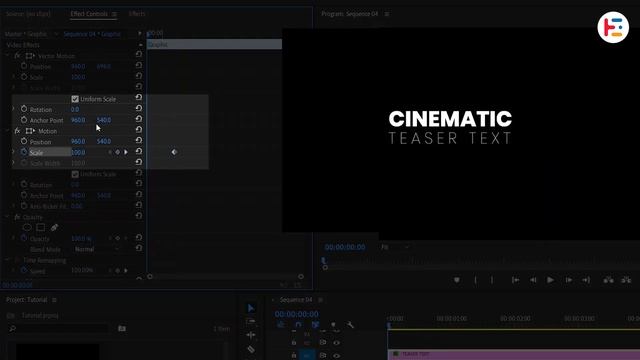
Task: Collapse the Opacity effect section
Action: coord(7,217)
